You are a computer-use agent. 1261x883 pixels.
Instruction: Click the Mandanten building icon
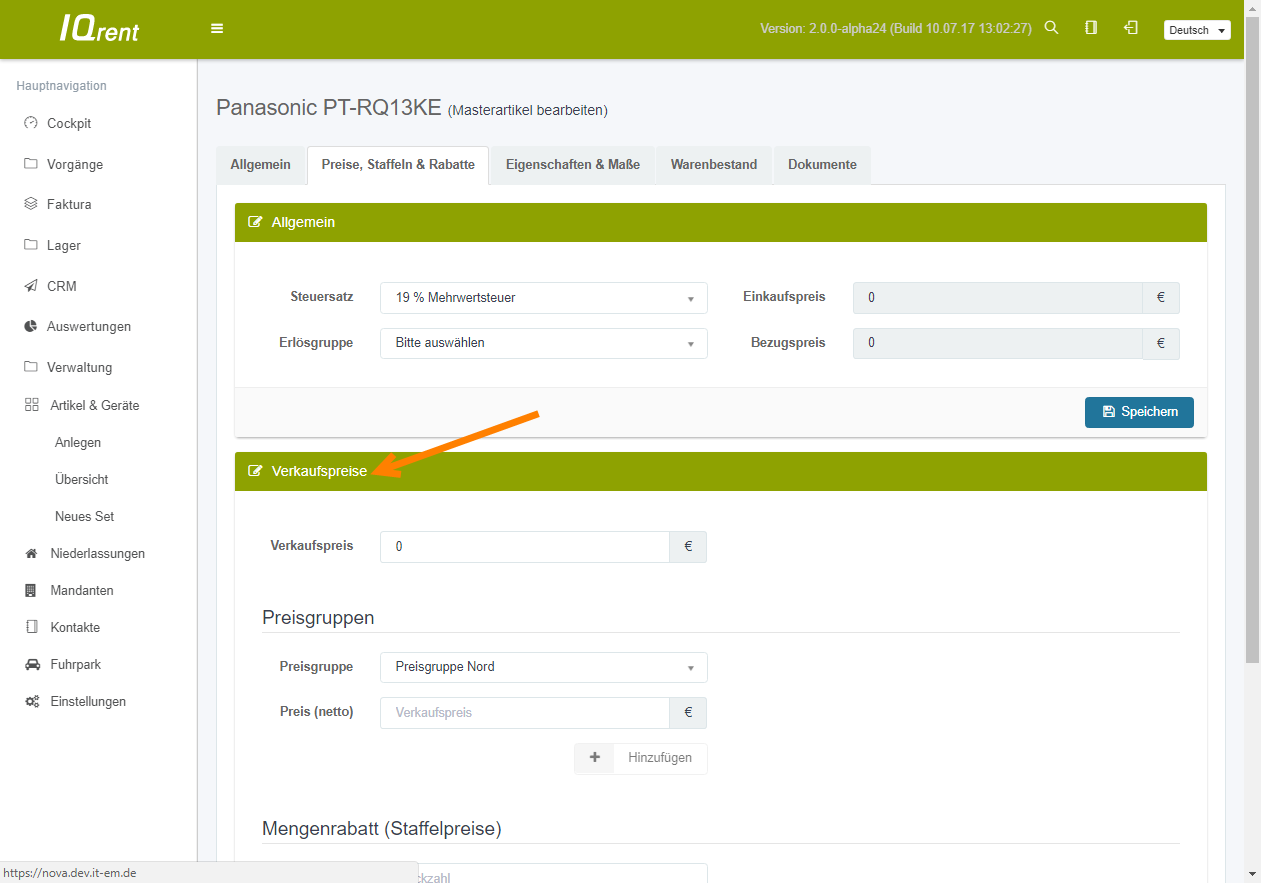(x=31, y=590)
